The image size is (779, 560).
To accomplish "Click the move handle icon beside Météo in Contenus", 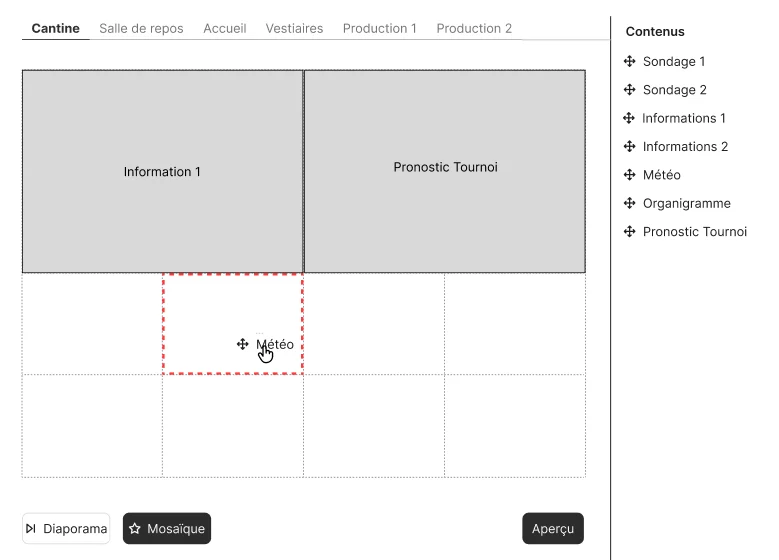I will (629, 174).
